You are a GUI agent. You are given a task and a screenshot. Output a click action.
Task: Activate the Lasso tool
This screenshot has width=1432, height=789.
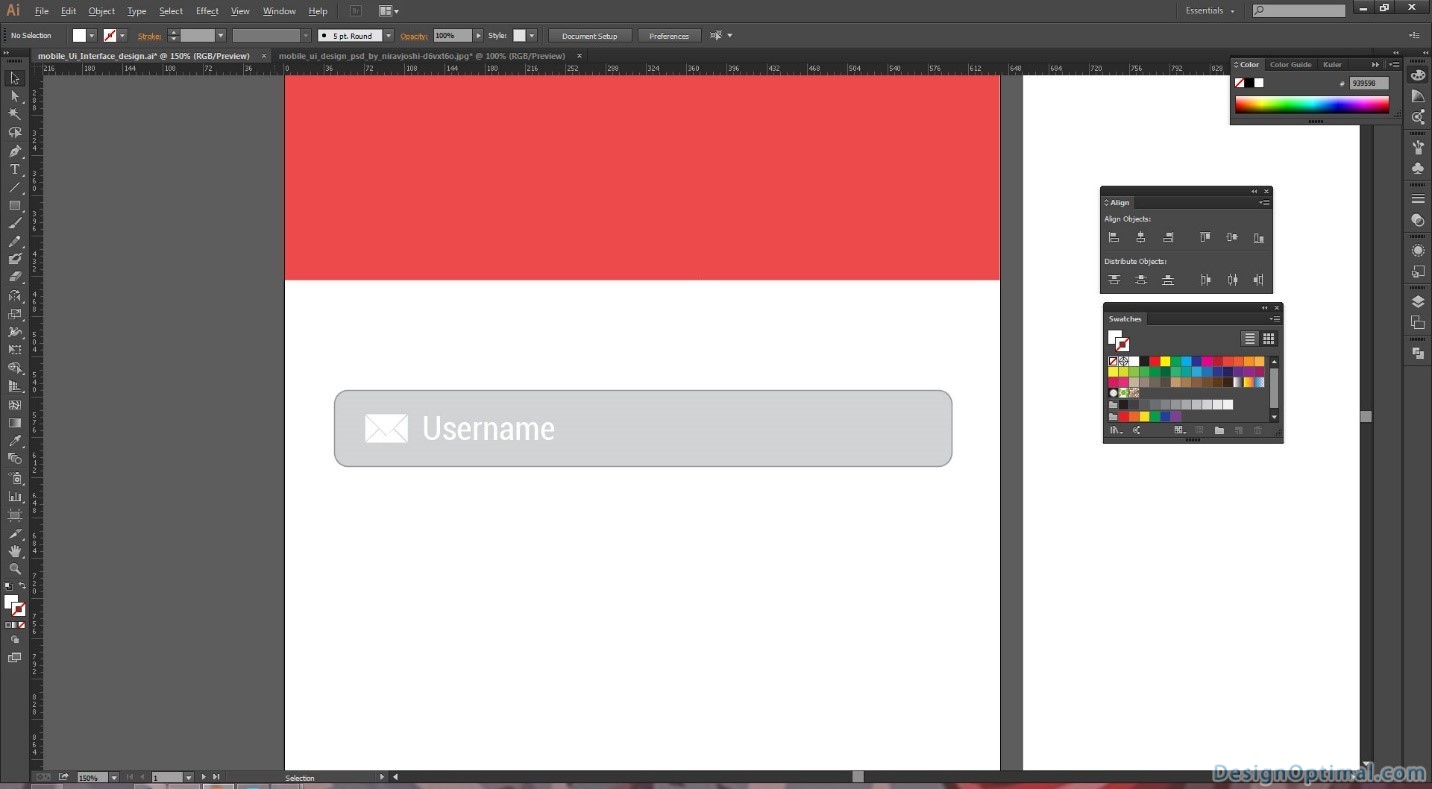[x=15, y=132]
